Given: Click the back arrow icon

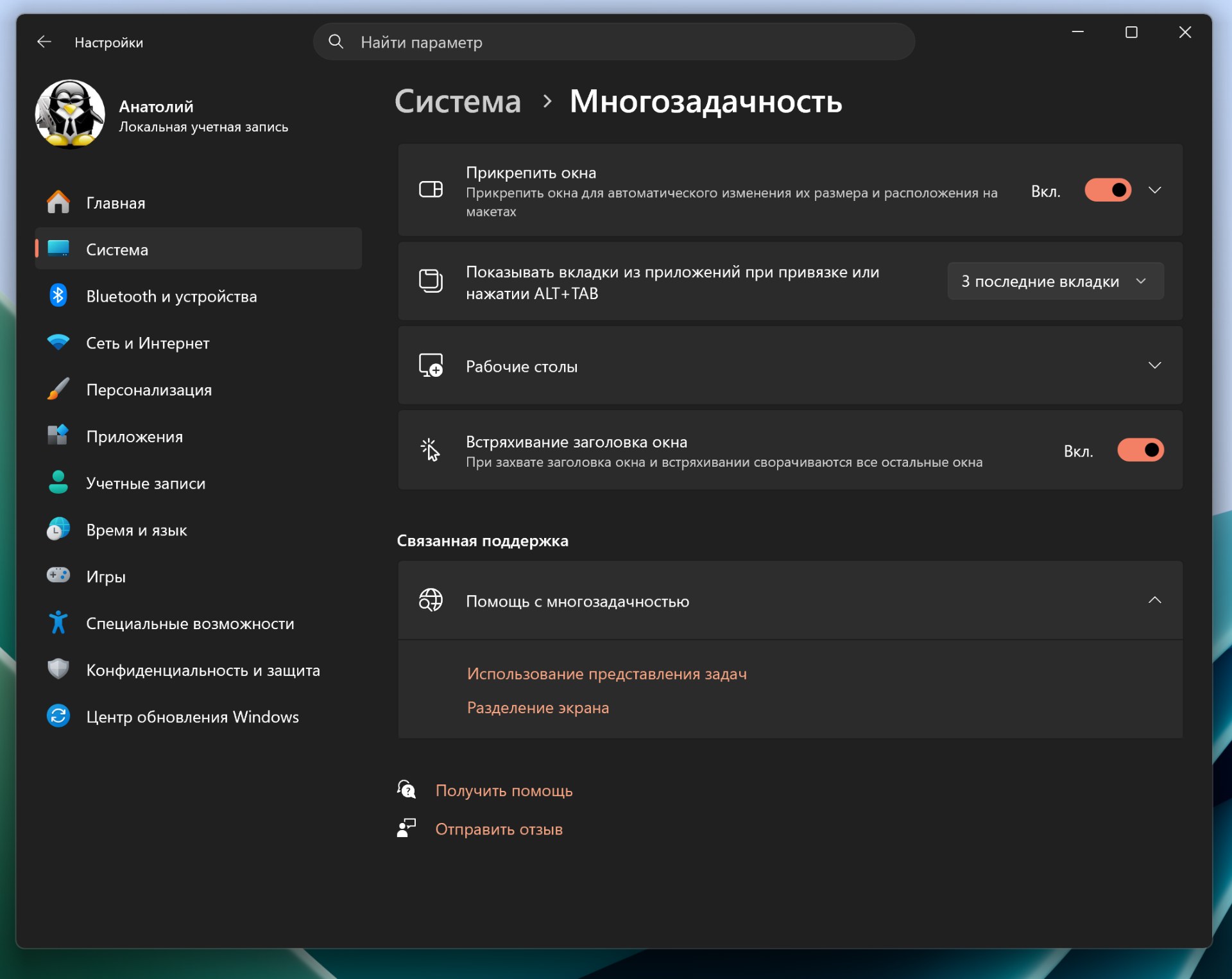Looking at the screenshot, I should coord(44,42).
